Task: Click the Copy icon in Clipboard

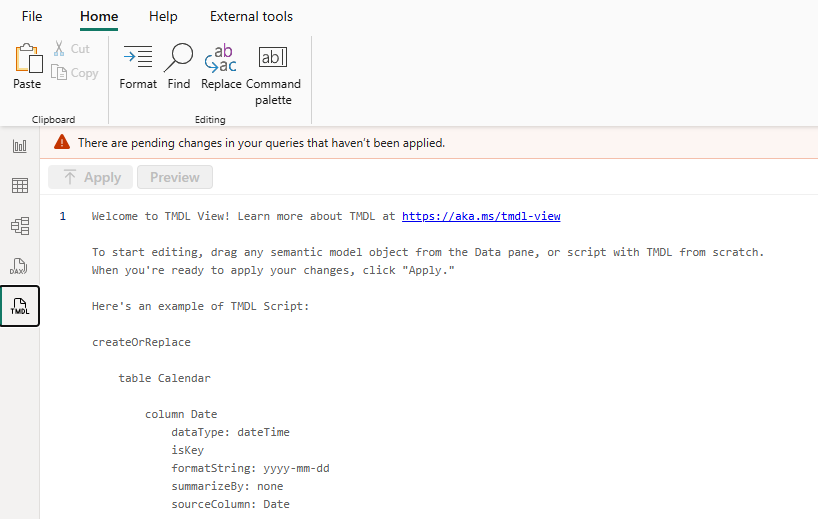Action: click(x=60, y=73)
